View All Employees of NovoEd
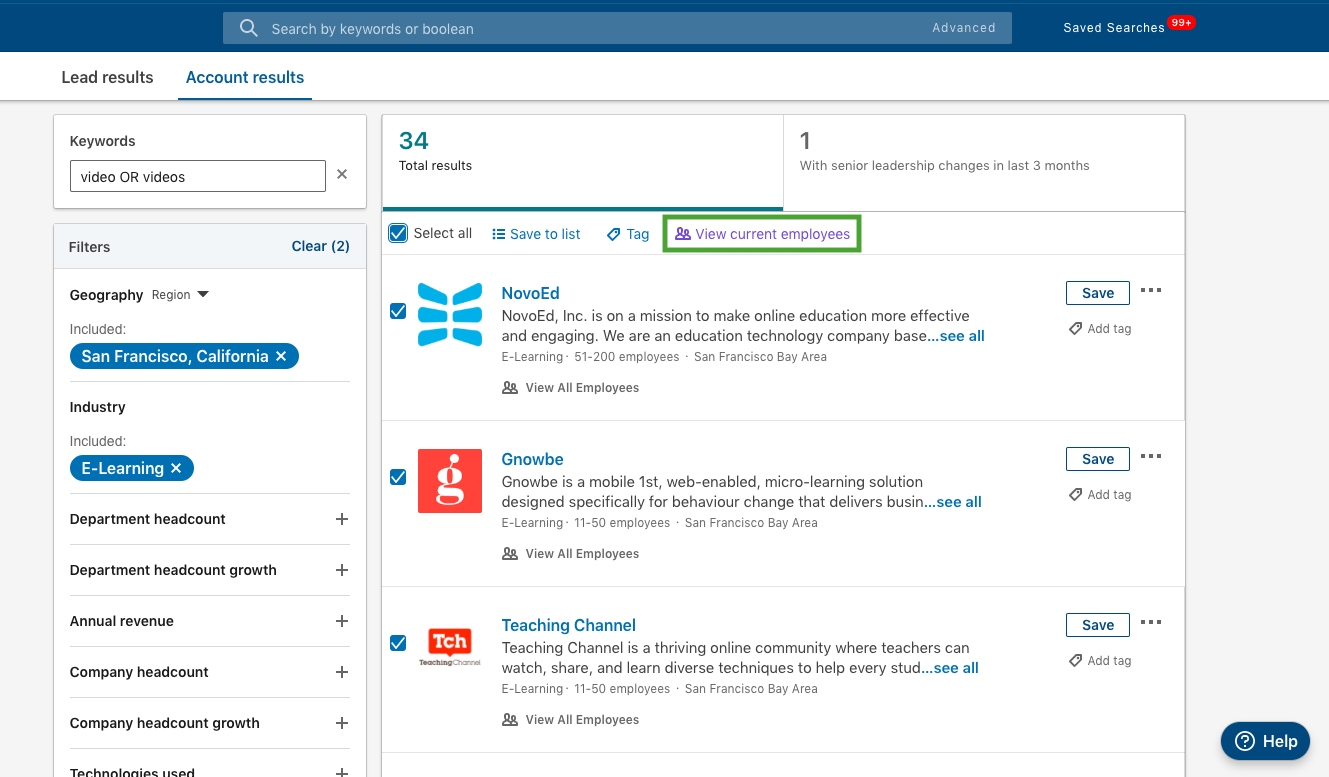This screenshot has width=1329, height=777. (x=571, y=387)
